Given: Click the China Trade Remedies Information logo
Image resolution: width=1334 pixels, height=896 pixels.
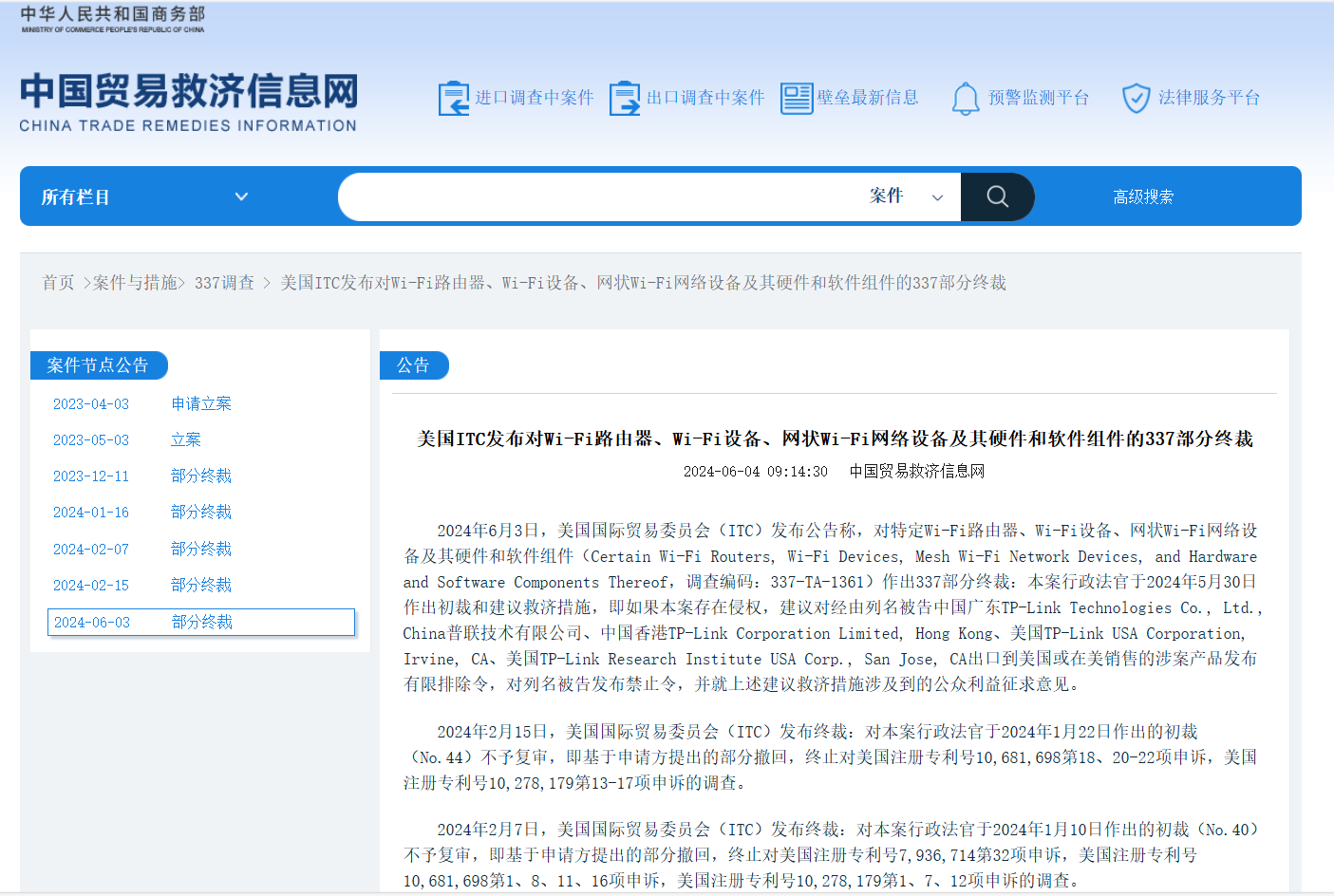Looking at the screenshot, I should [x=188, y=102].
